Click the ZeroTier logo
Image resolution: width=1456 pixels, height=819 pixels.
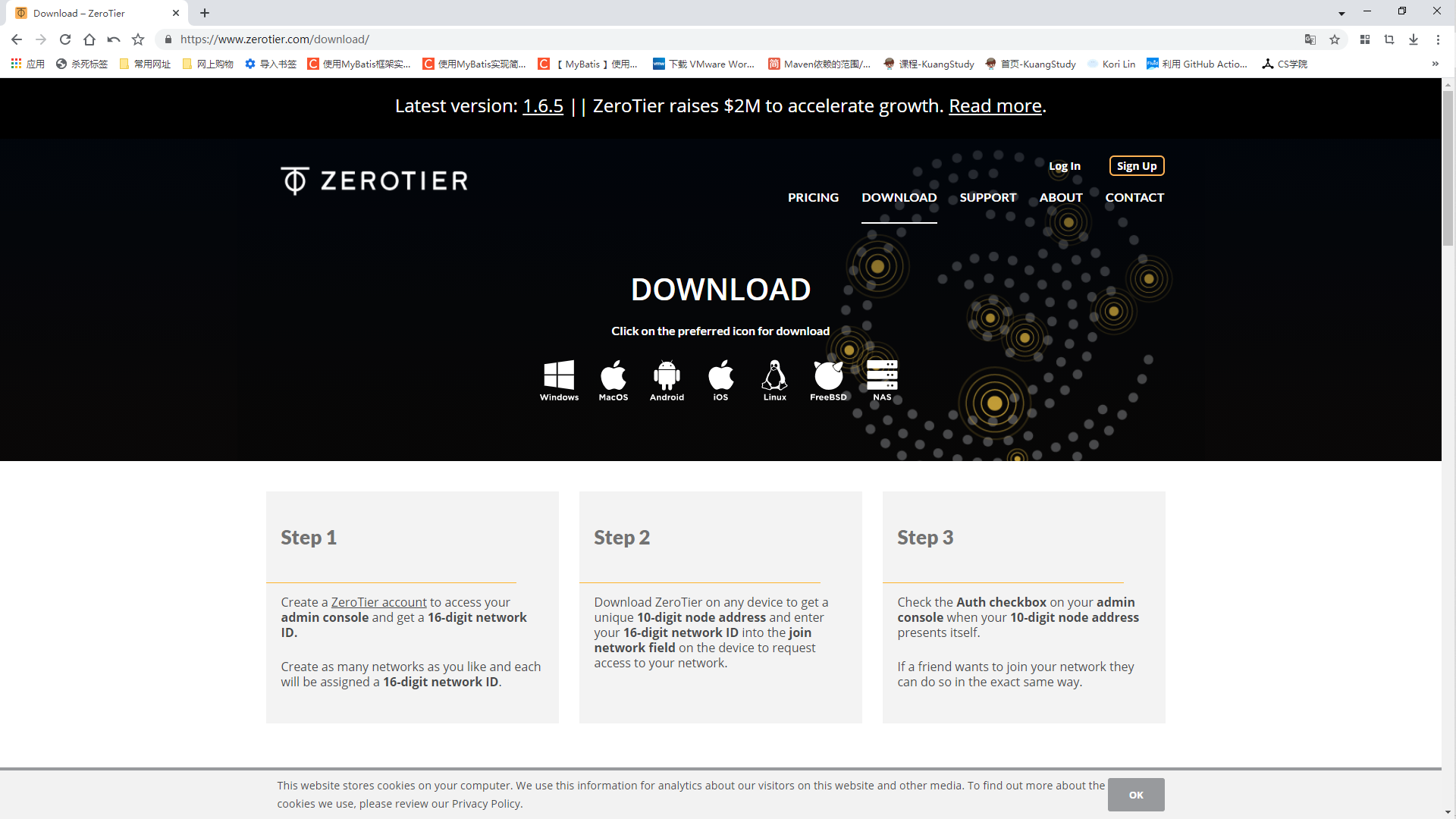click(375, 181)
